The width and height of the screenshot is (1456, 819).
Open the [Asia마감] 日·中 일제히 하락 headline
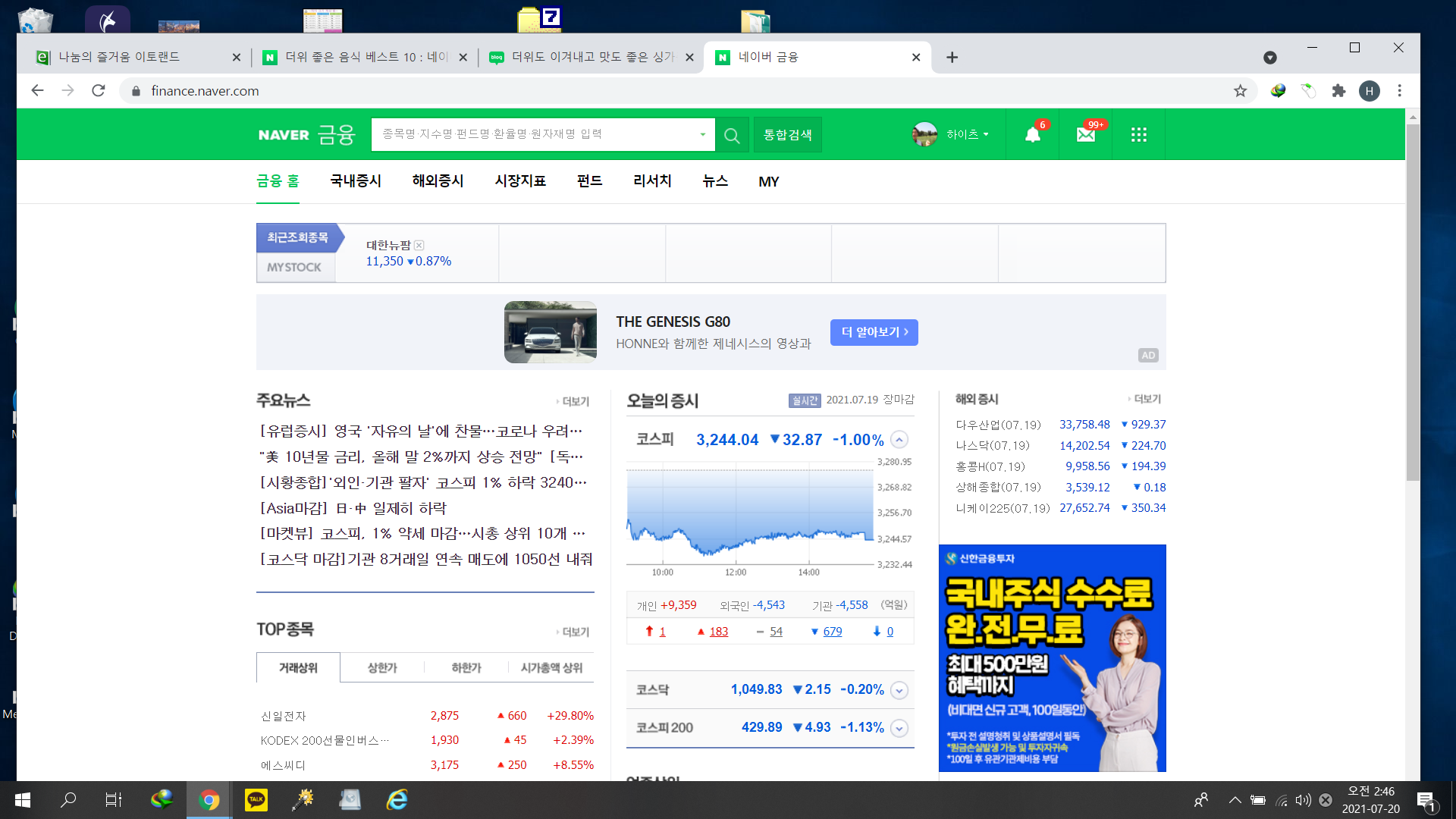(353, 508)
